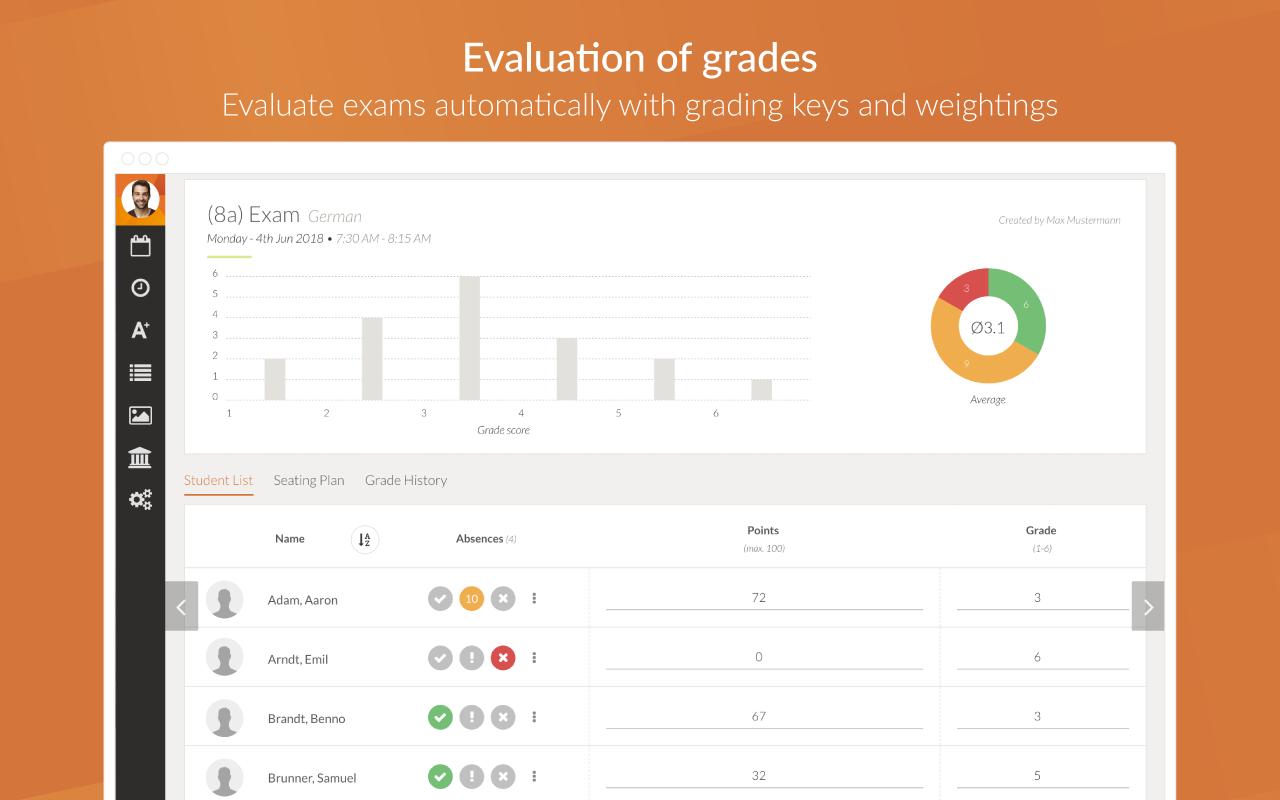The width and height of the screenshot is (1280, 800).
Task: Toggle present checkmark for Arndt, Emil
Action: coord(440,658)
